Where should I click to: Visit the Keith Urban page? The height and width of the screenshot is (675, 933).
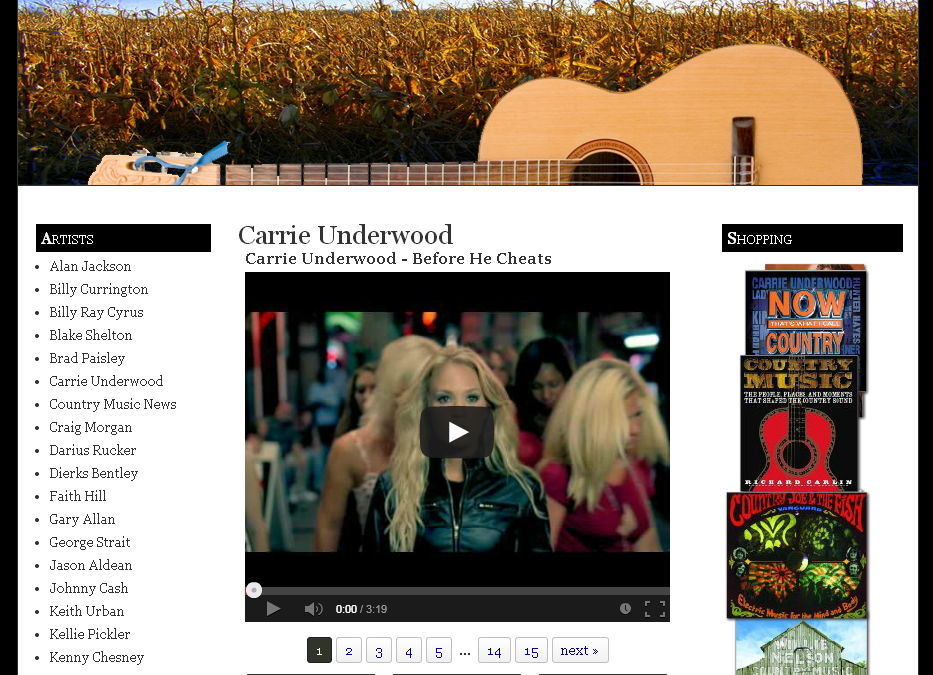click(x=87, y=611)
